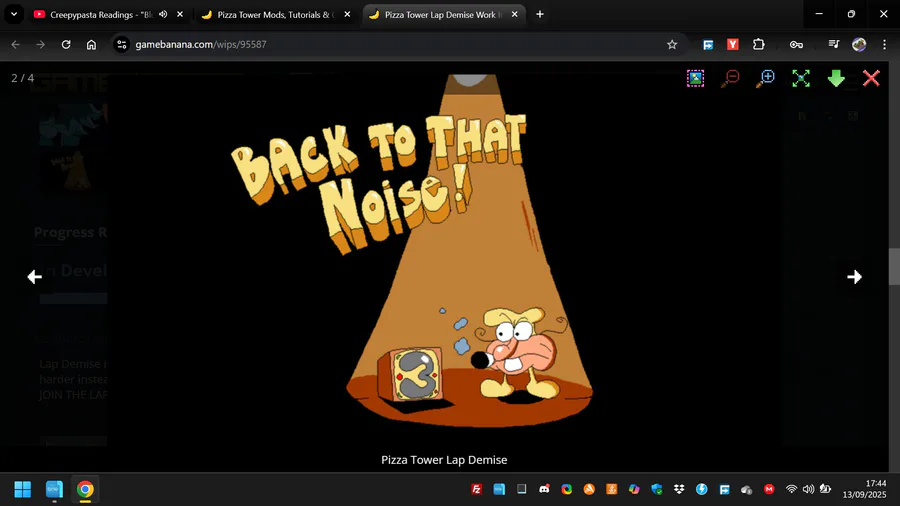Open the browser home page
The width and height of the screenshot is (900, 506).
click(91, 44)
